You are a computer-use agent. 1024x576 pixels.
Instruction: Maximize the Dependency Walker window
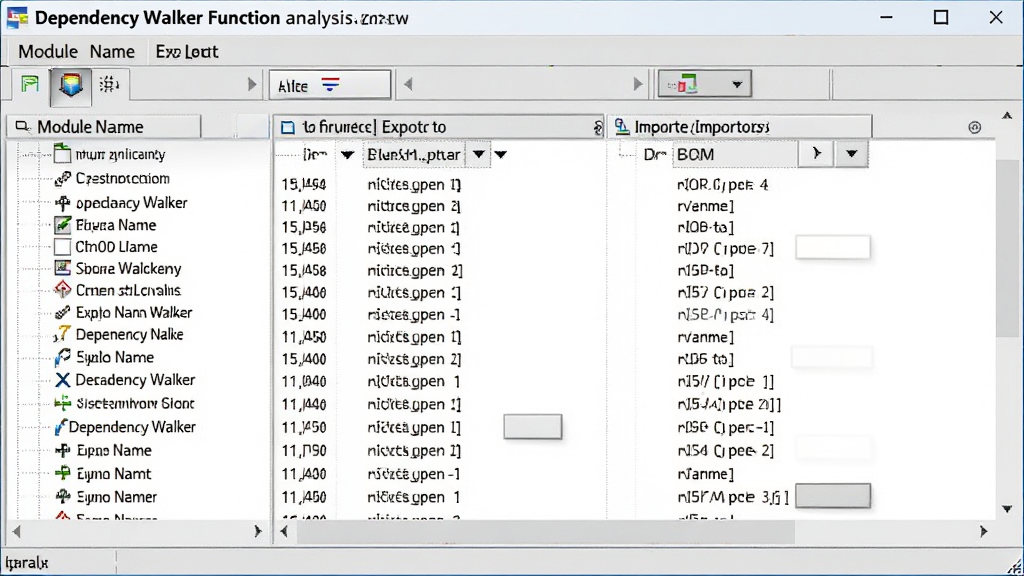[x=941, y=17]
